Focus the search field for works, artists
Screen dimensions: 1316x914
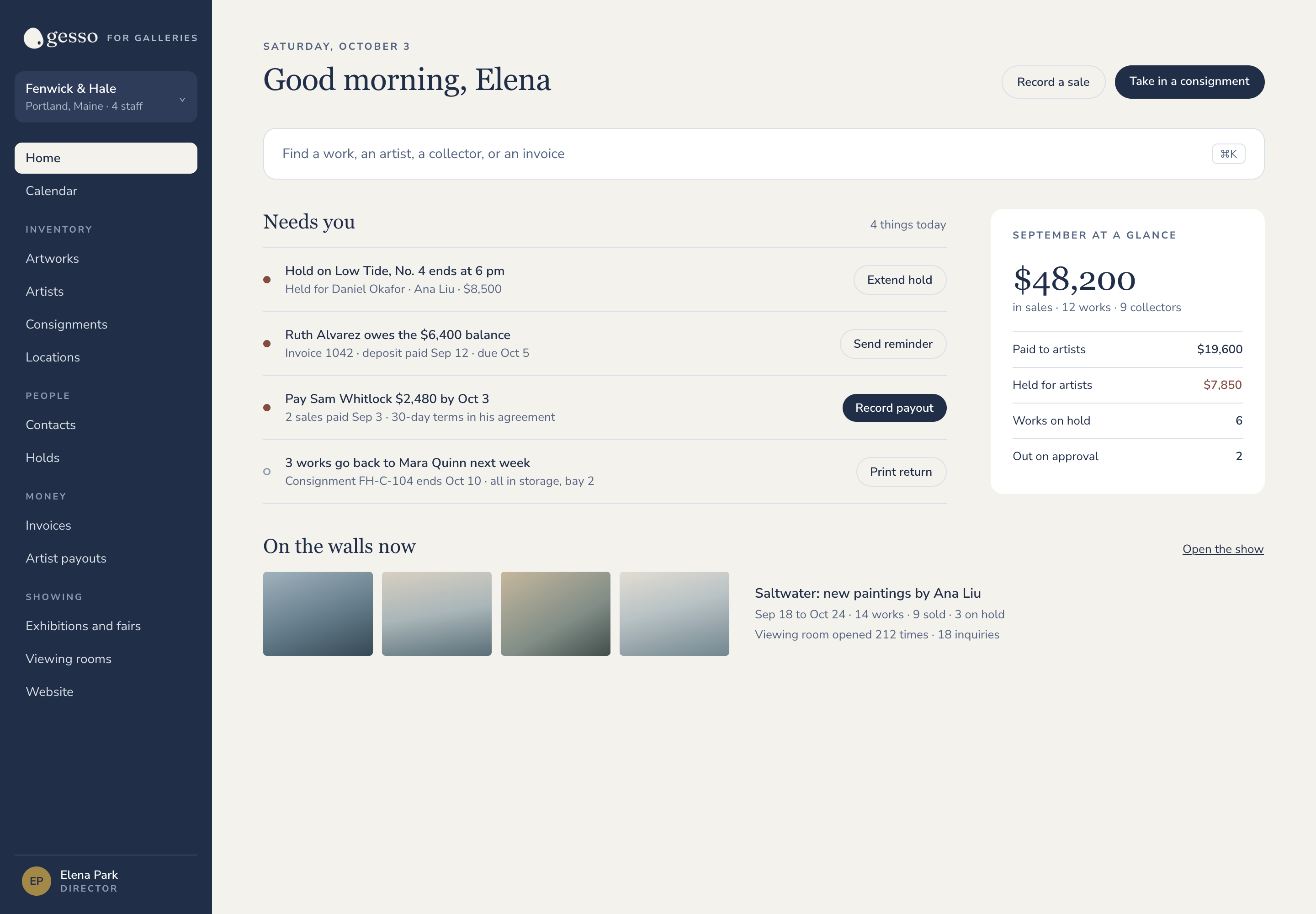[764, 154]
